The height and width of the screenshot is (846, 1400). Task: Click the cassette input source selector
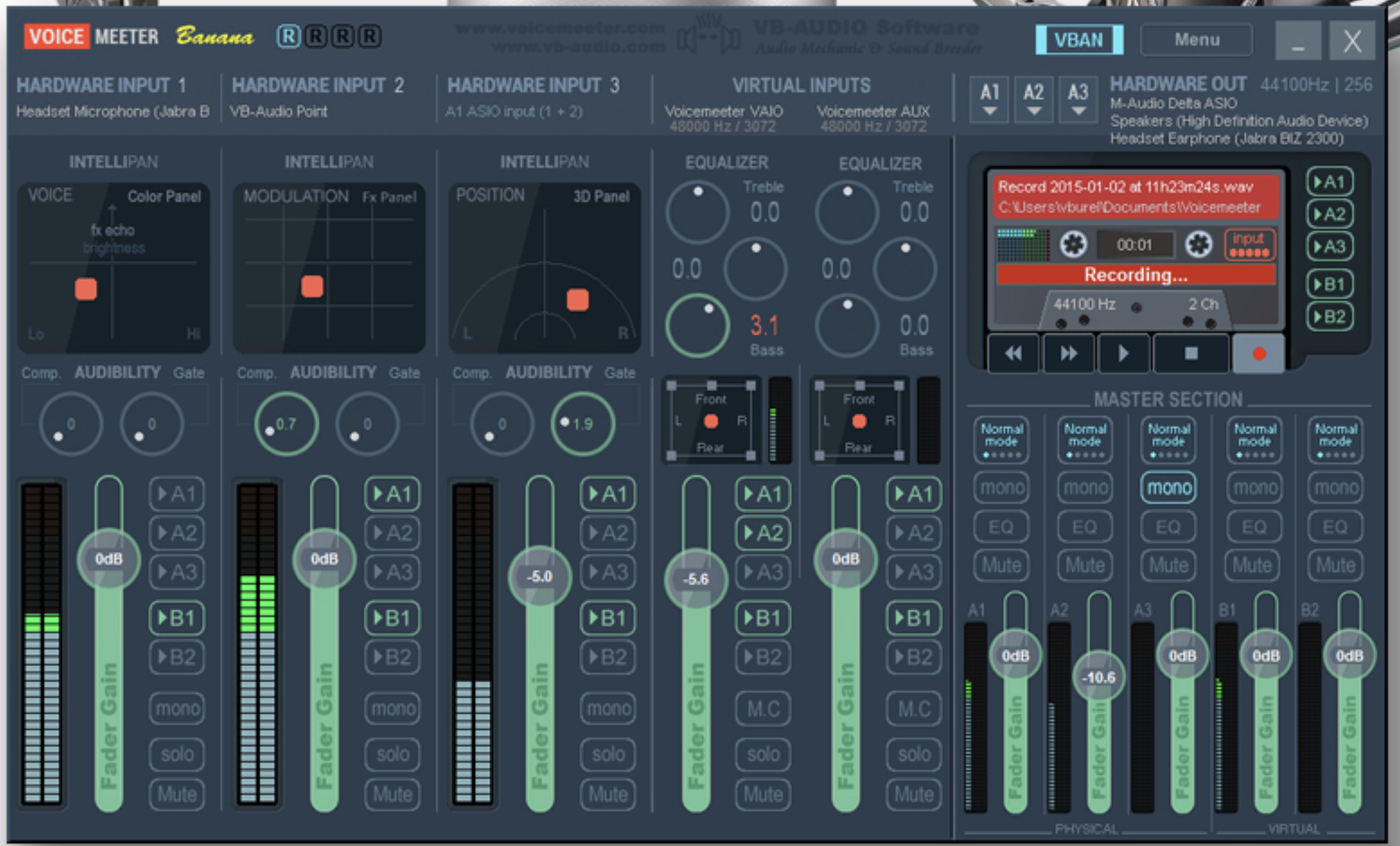1249,244
